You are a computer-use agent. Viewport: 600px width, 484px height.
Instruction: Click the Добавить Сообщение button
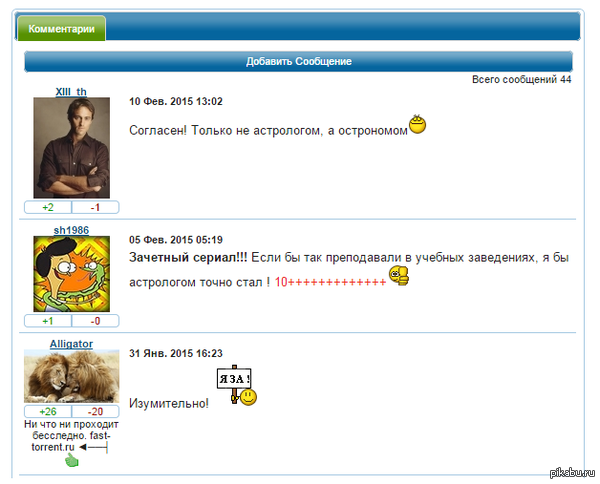point(298,61)
